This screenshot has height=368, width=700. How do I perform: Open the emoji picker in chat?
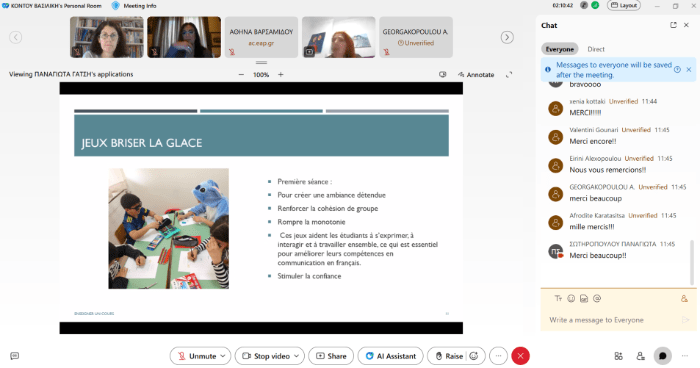(x=571, y=298)
